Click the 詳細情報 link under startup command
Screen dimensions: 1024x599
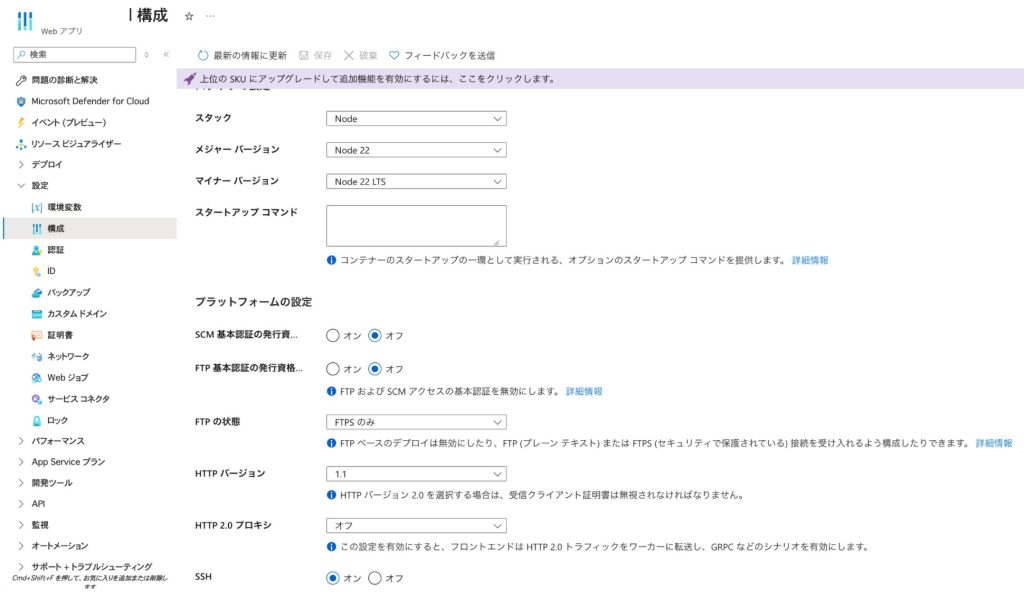point(810,260)
